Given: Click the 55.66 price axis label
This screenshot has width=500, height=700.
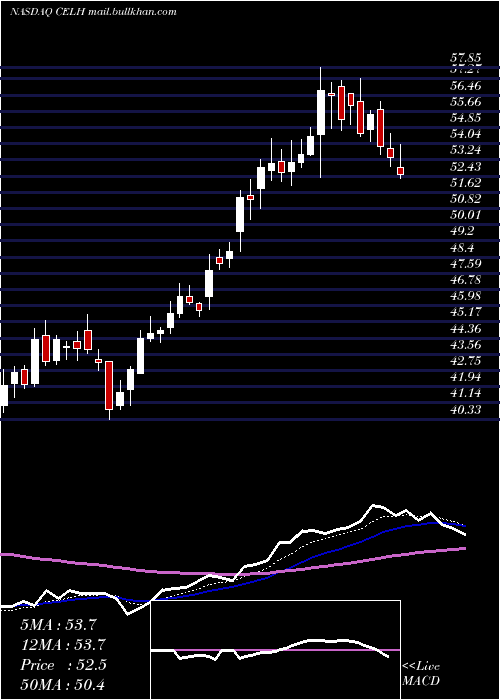Looking at the screenshot, I should (x=465, y=101).
